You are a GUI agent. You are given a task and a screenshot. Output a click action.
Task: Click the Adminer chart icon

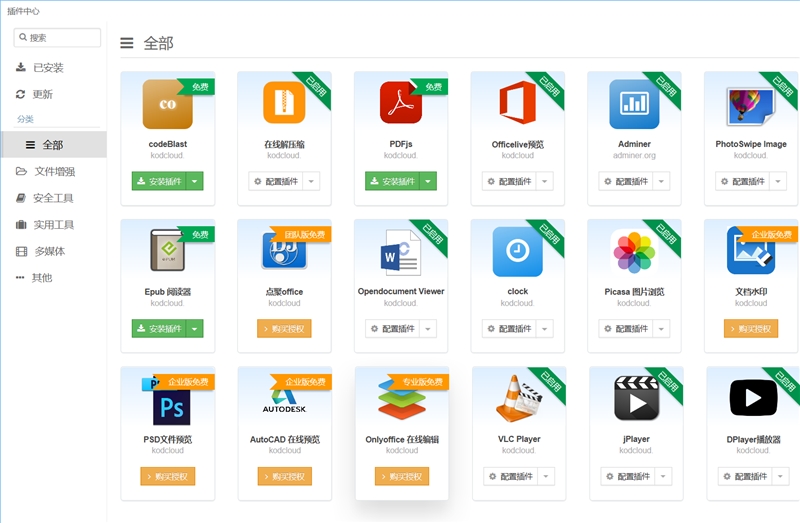[634, 104]
